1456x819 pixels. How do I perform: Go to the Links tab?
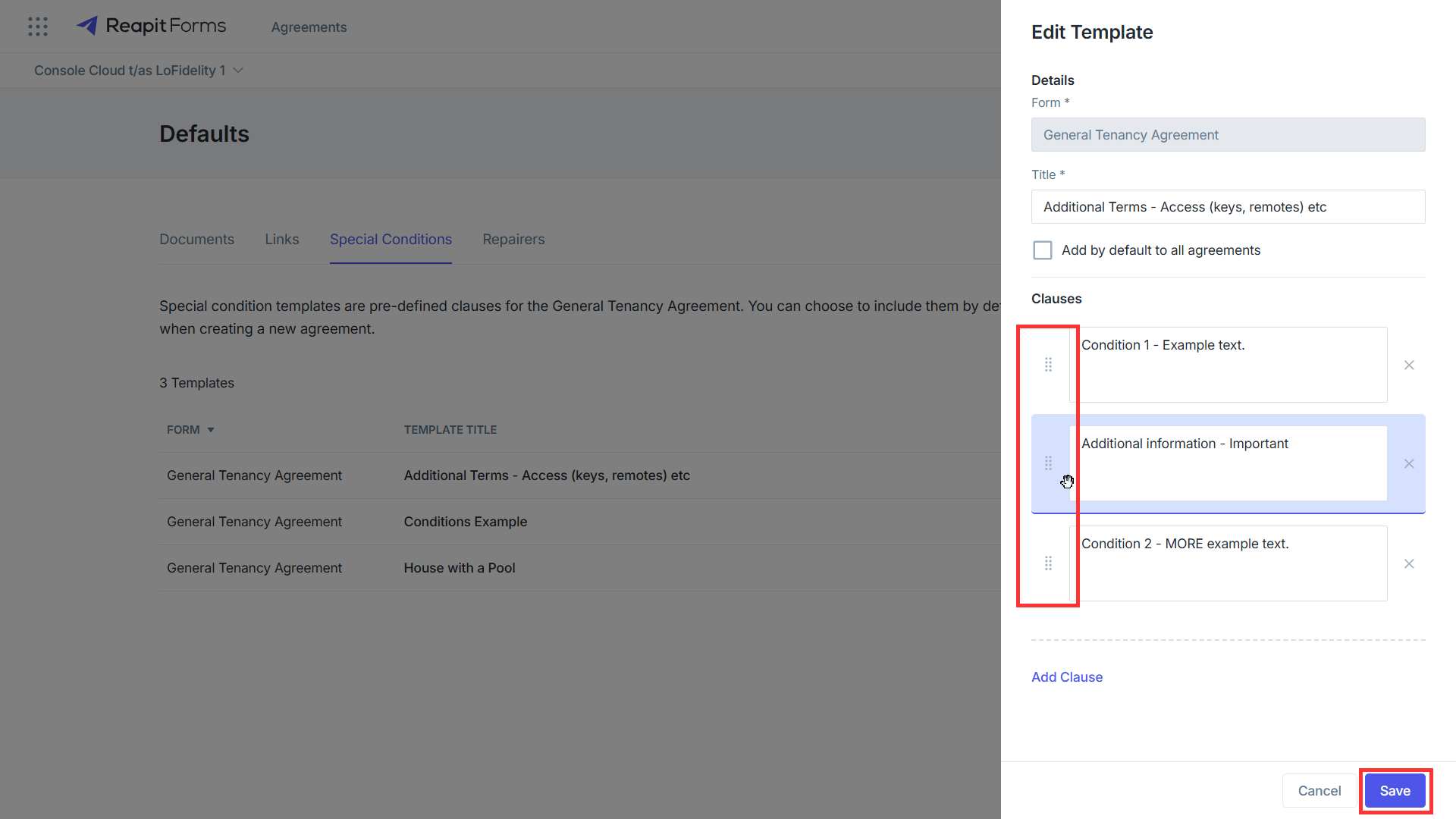pyautogui.click(x=282, y=240)
